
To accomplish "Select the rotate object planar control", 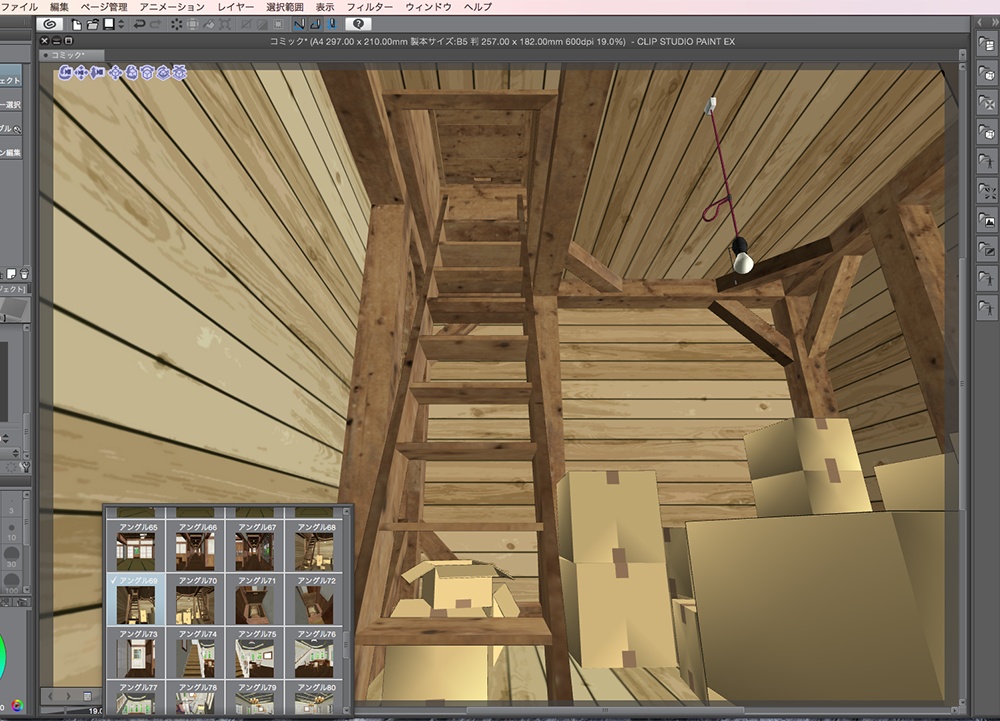I will pos(147,73).
